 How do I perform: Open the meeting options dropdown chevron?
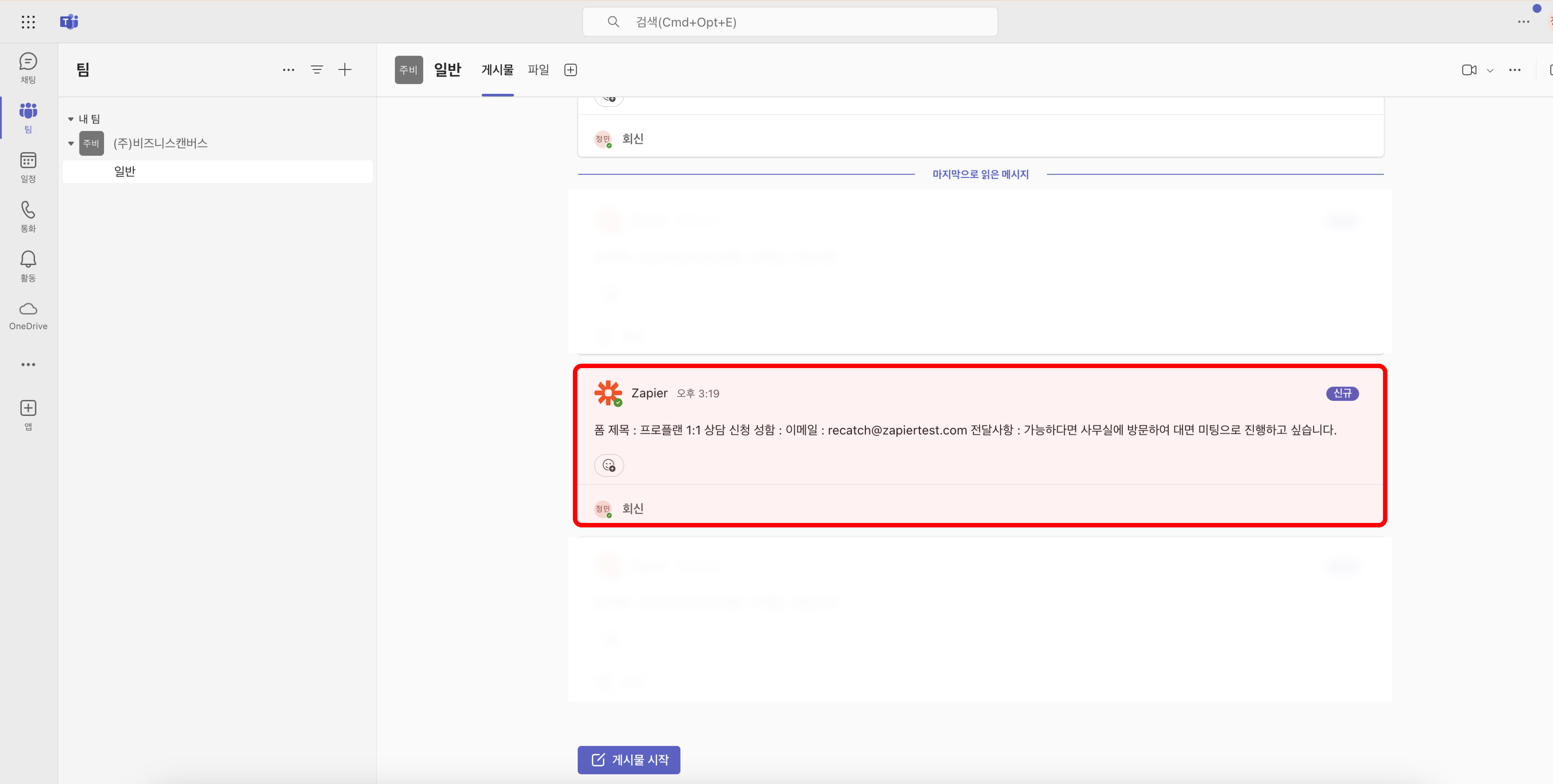point(1490,70)
